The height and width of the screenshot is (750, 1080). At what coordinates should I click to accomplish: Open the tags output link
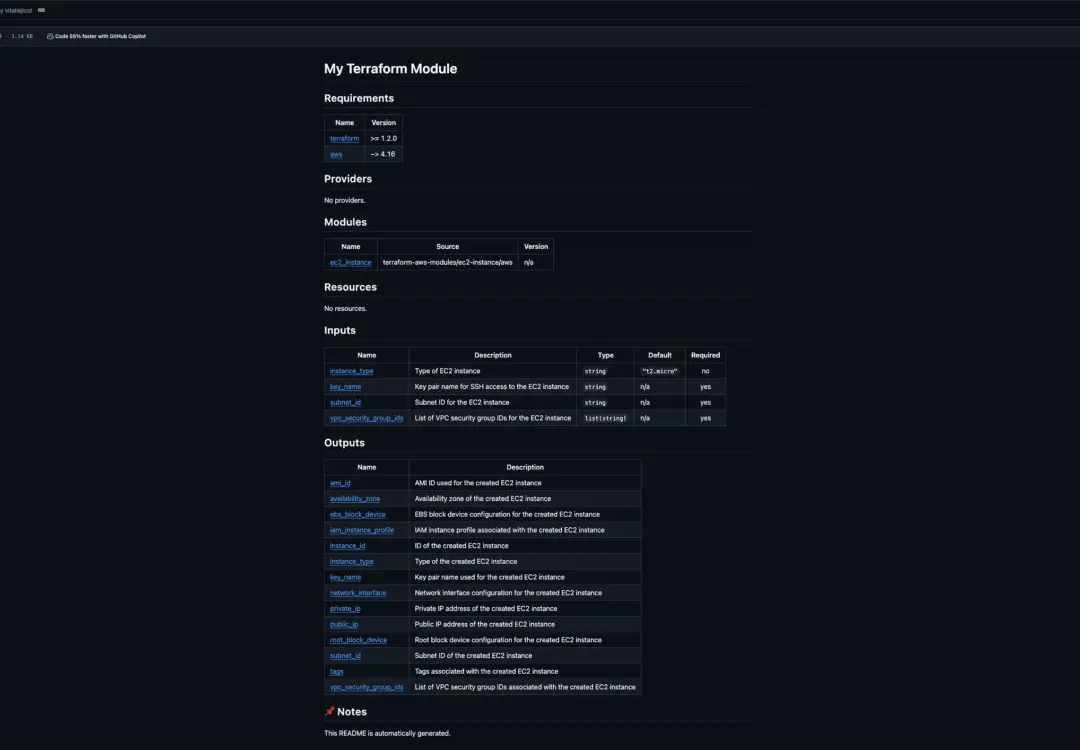pos(337,671)
